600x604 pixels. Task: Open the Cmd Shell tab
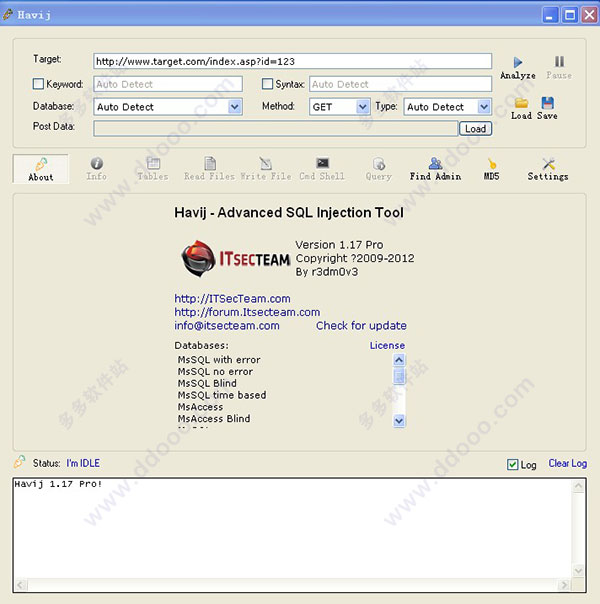click(322, 169)
